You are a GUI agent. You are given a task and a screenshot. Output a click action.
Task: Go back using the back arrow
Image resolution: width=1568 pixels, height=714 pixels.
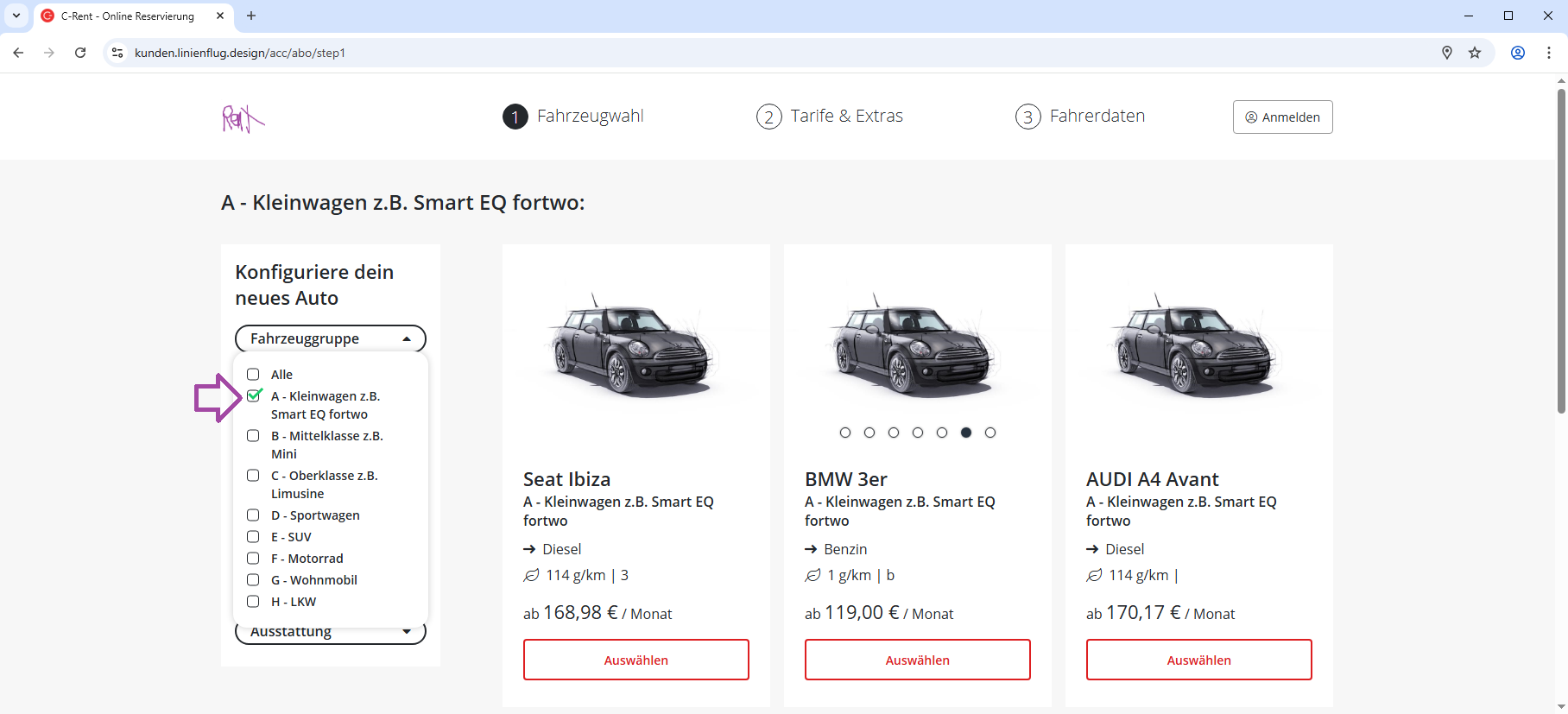(x=18, y=53)
